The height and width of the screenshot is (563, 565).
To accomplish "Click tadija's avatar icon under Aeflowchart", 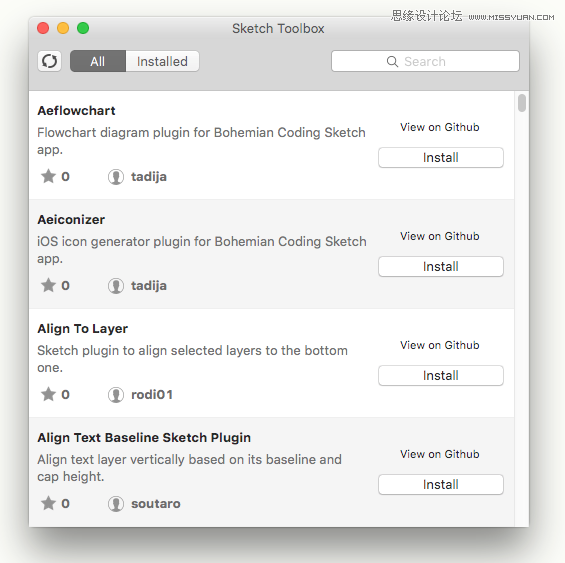I will [116, 177].
